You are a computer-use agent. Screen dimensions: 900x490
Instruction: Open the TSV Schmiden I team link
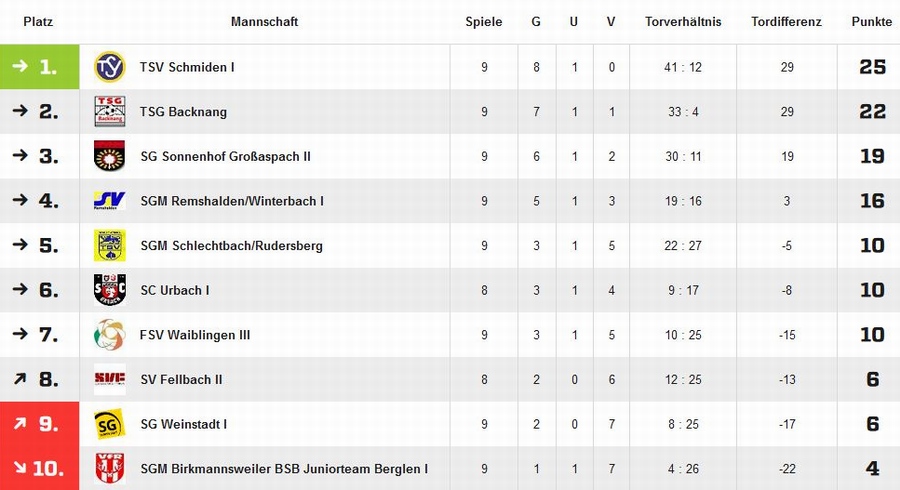pos(187,67)
